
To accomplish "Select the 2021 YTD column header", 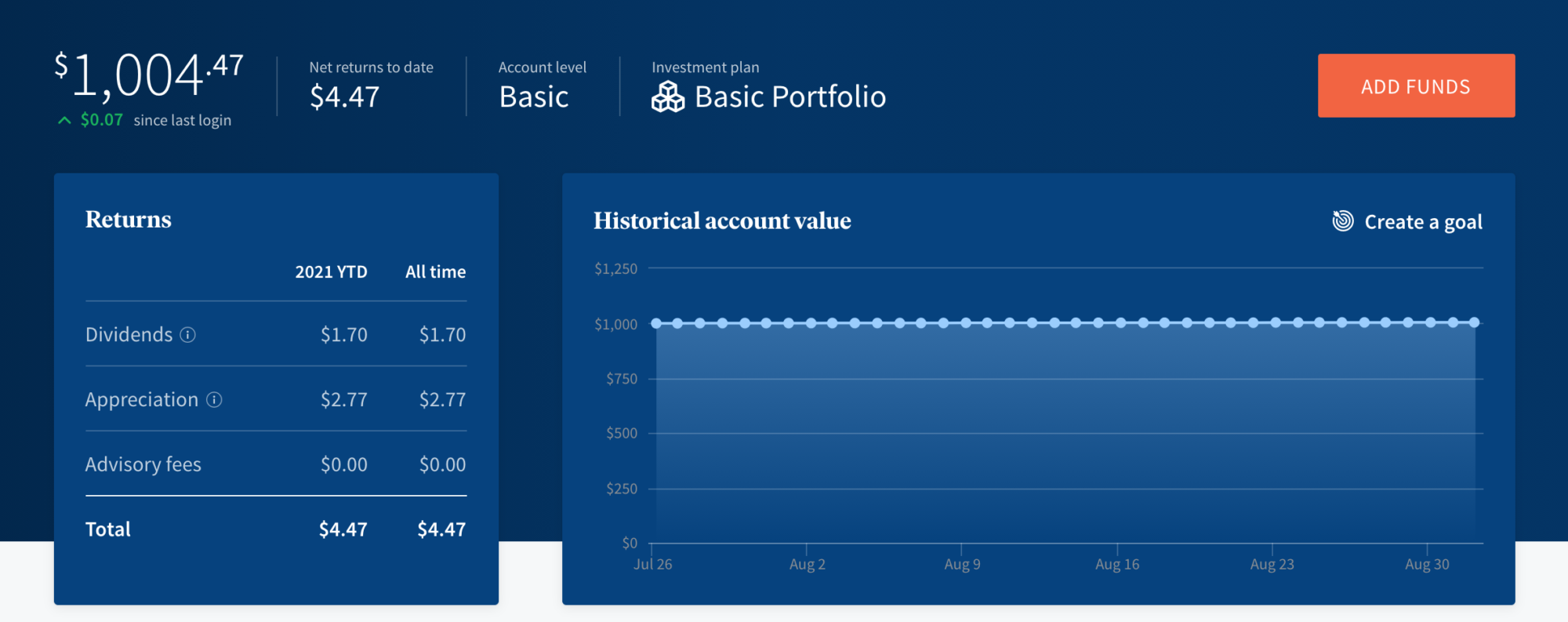I will click(x=331, y=272).
